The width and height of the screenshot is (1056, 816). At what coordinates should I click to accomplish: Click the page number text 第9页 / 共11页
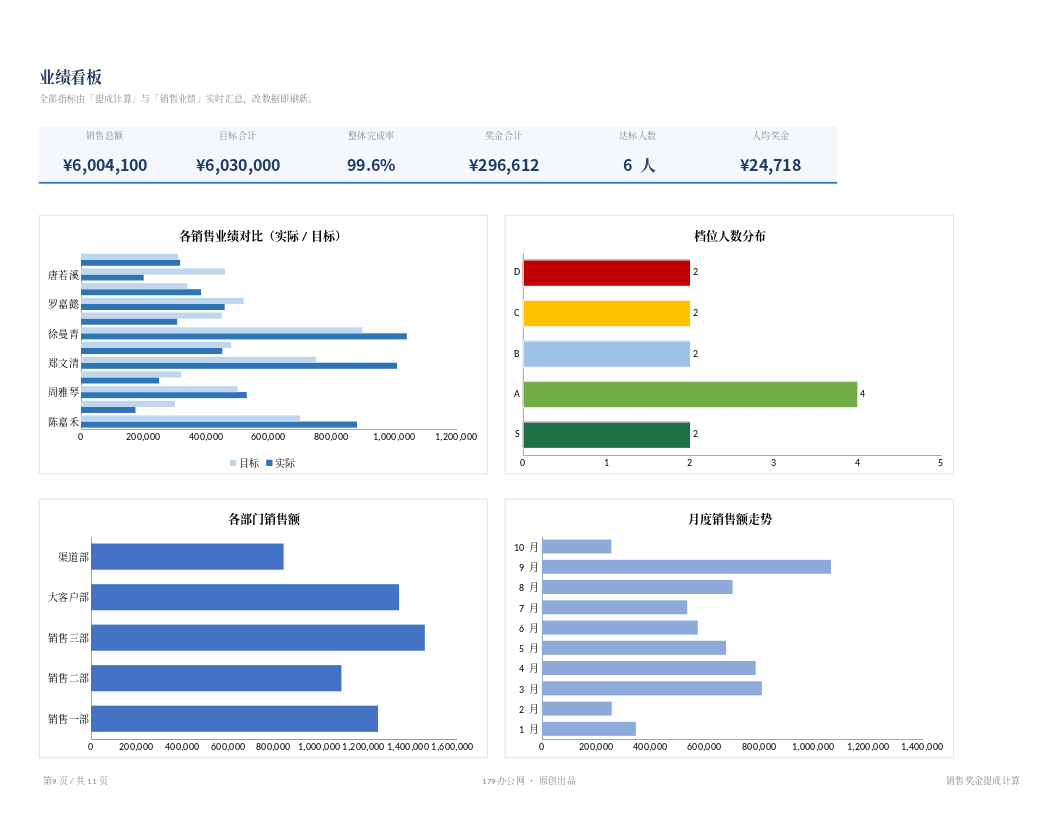point(75,780)
